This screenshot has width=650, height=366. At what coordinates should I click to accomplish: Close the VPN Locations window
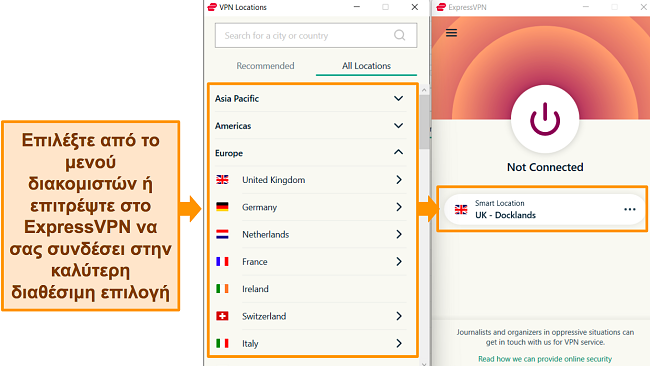point(415,7)
